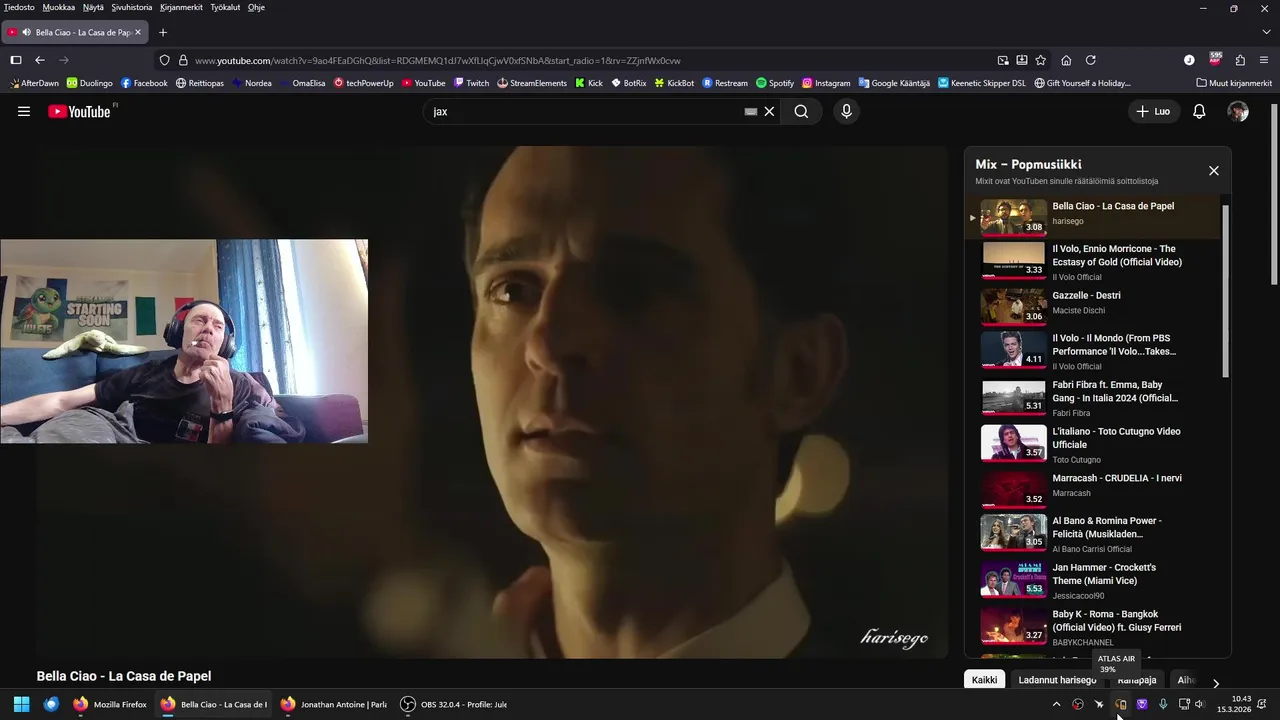Open the Instagram bookmark

point(826,83)
